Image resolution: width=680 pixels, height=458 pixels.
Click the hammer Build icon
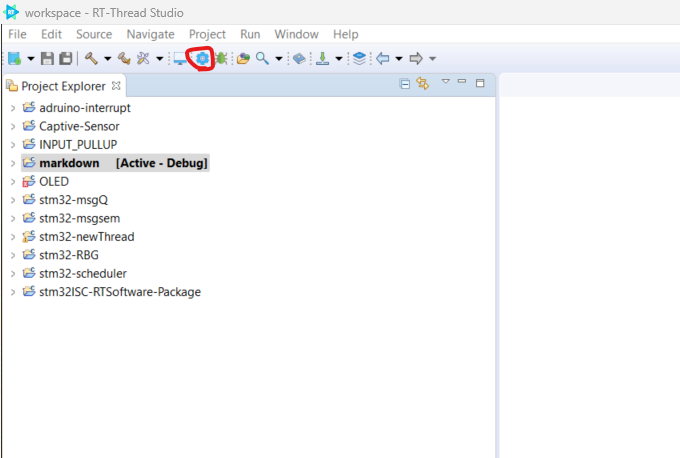click(90, 59)
